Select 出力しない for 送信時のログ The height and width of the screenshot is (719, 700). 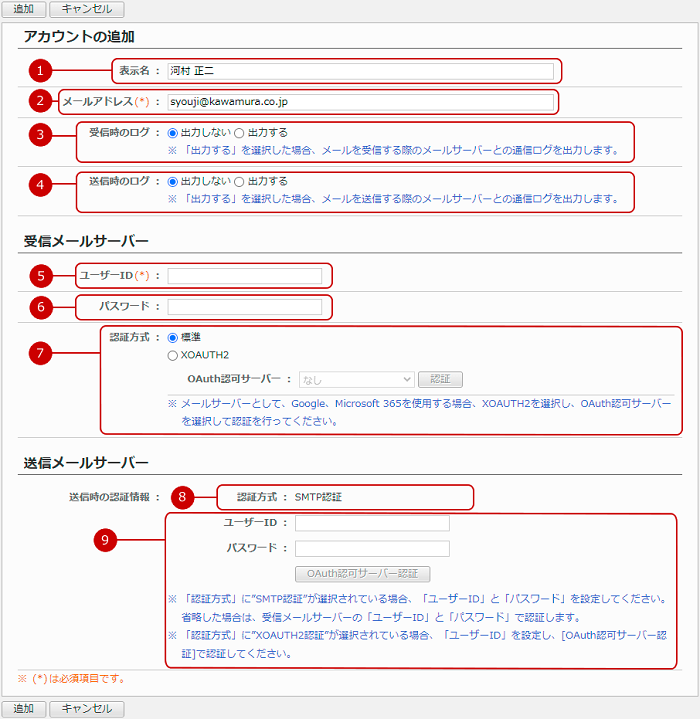[x=172, y=182]
